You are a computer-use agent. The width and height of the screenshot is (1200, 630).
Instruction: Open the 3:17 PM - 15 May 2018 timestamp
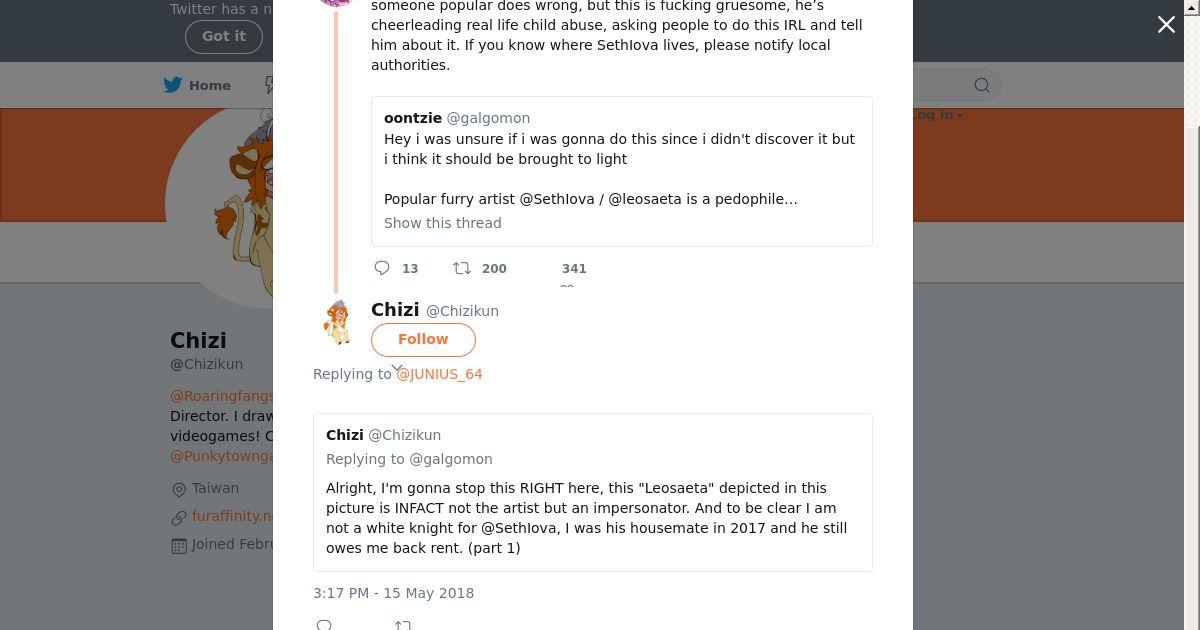click(x=394, y=593)
